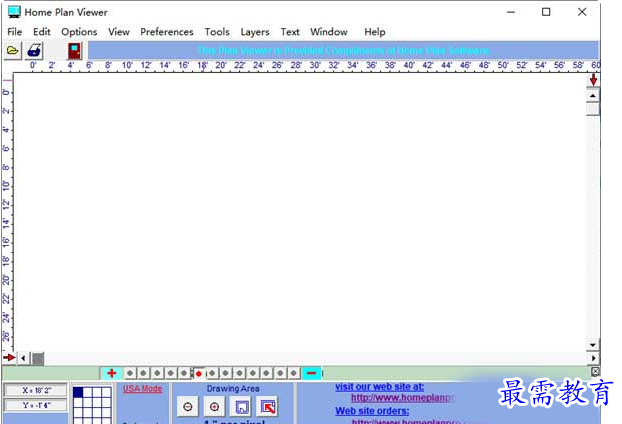Viewport: 622px width, 424px height.
Task: Open the first http://www.homeplanp… URL under 'visit our web site at:'
Action: (401, 397)
